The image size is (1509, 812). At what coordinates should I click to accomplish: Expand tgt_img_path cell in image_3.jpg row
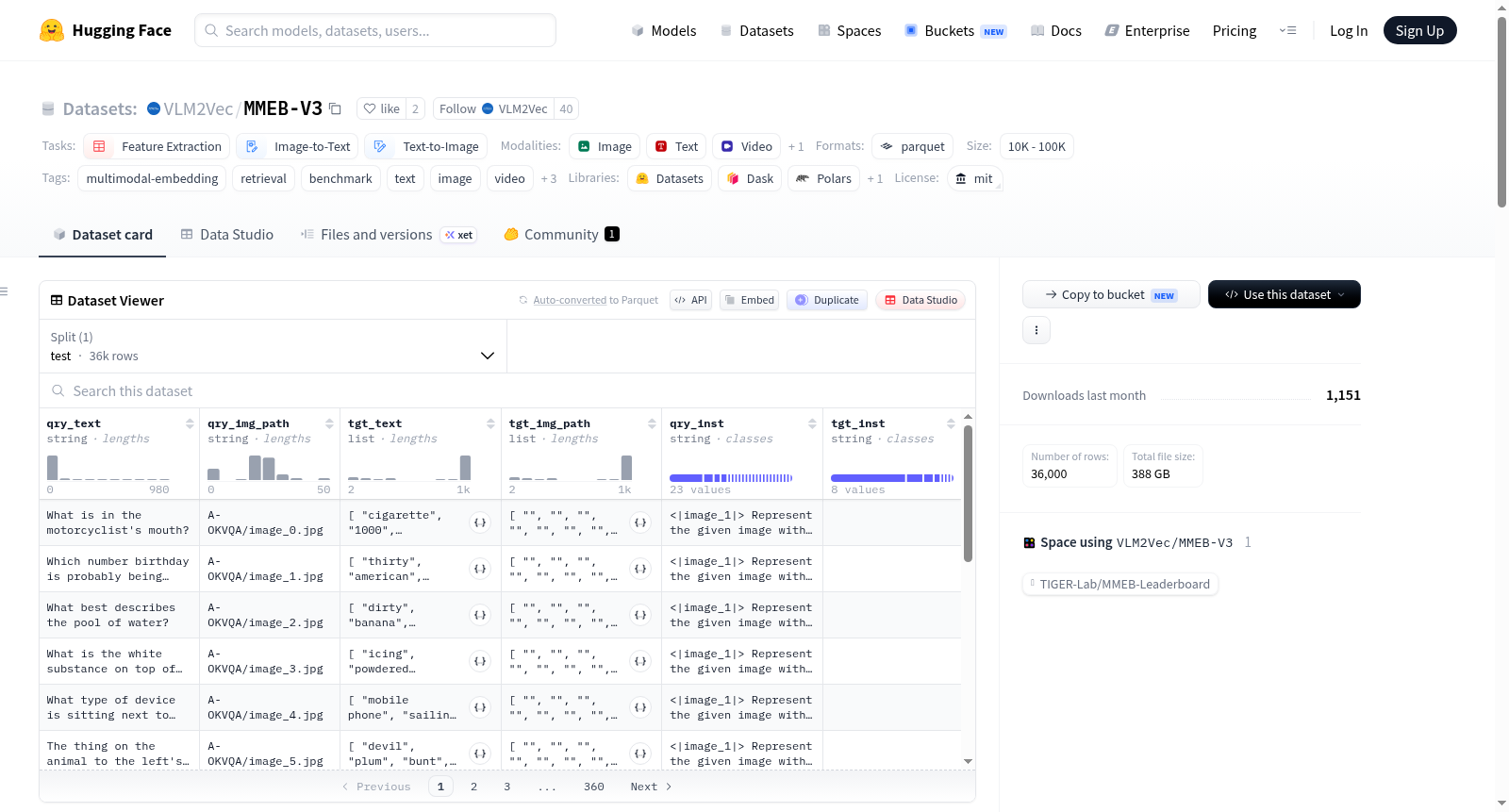tap(640, 661)
